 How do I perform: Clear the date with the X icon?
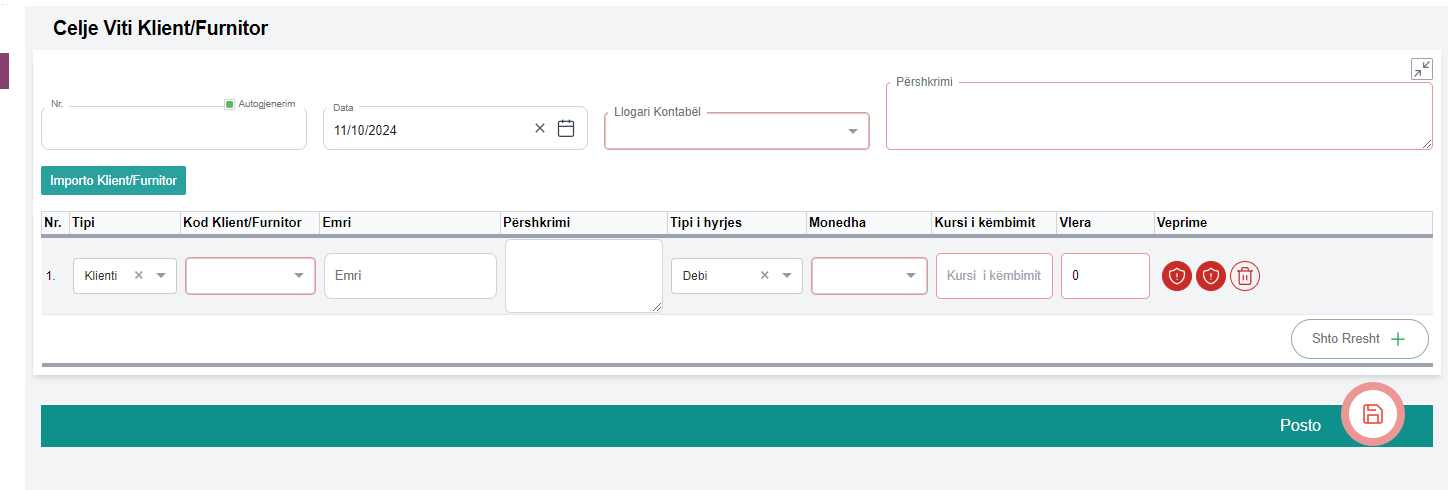tap(540, 128)
